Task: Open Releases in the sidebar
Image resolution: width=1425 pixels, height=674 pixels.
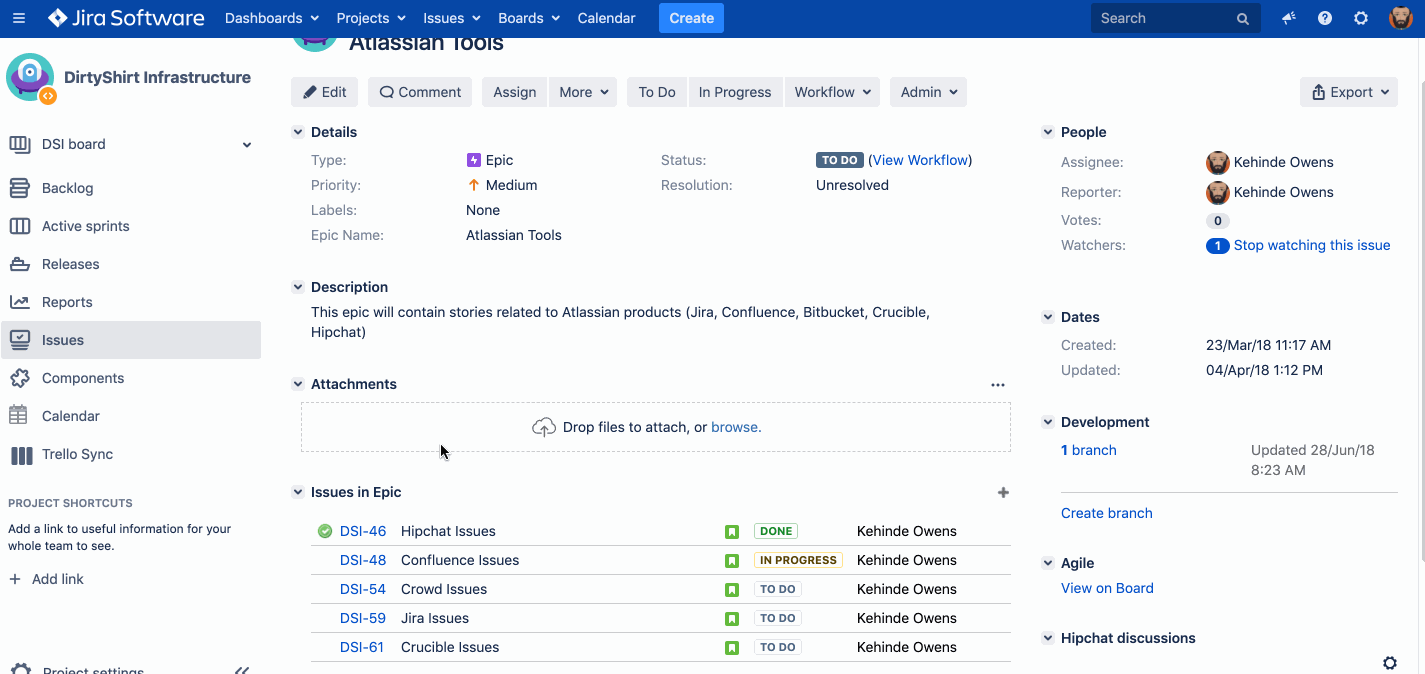Action: tap(131, 264)
